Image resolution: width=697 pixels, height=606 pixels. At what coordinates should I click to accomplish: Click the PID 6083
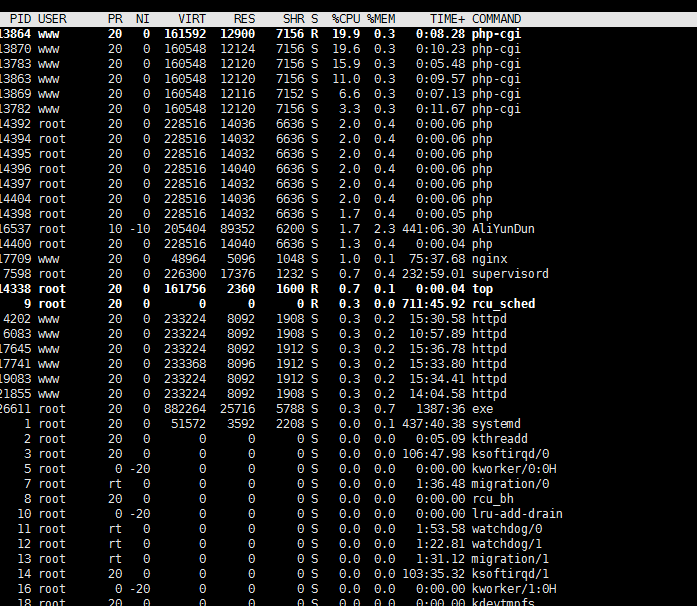pyautogui.click(x=17, y=334)
